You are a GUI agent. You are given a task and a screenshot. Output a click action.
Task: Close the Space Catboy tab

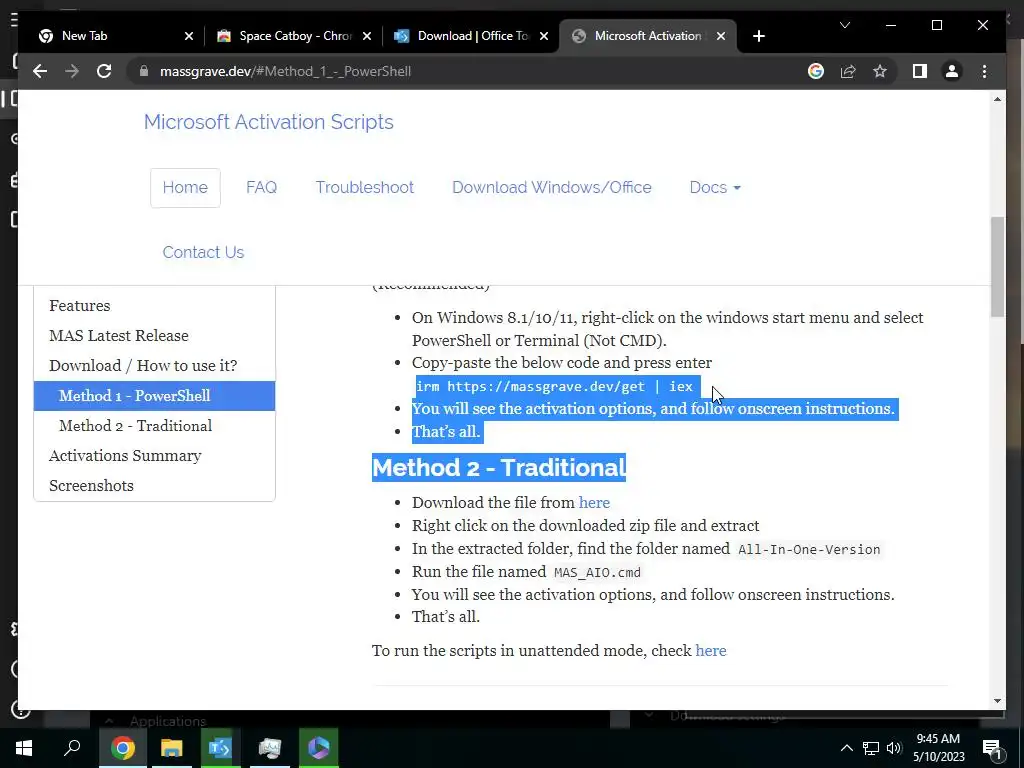tap(367, 36)
